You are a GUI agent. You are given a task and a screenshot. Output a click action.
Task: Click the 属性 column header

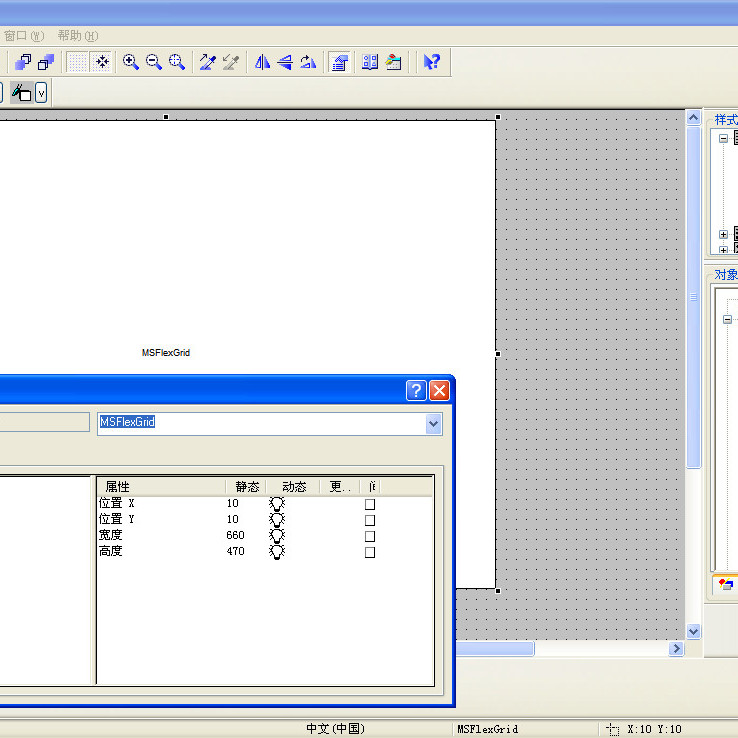click(x=160, y=487)
